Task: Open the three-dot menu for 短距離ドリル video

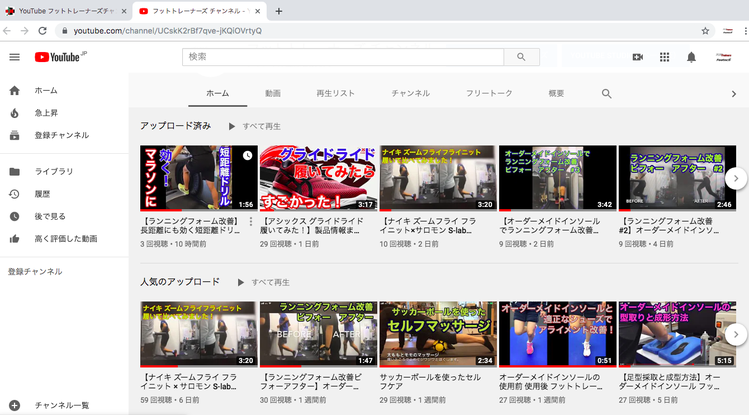Action: pos(251,222)
